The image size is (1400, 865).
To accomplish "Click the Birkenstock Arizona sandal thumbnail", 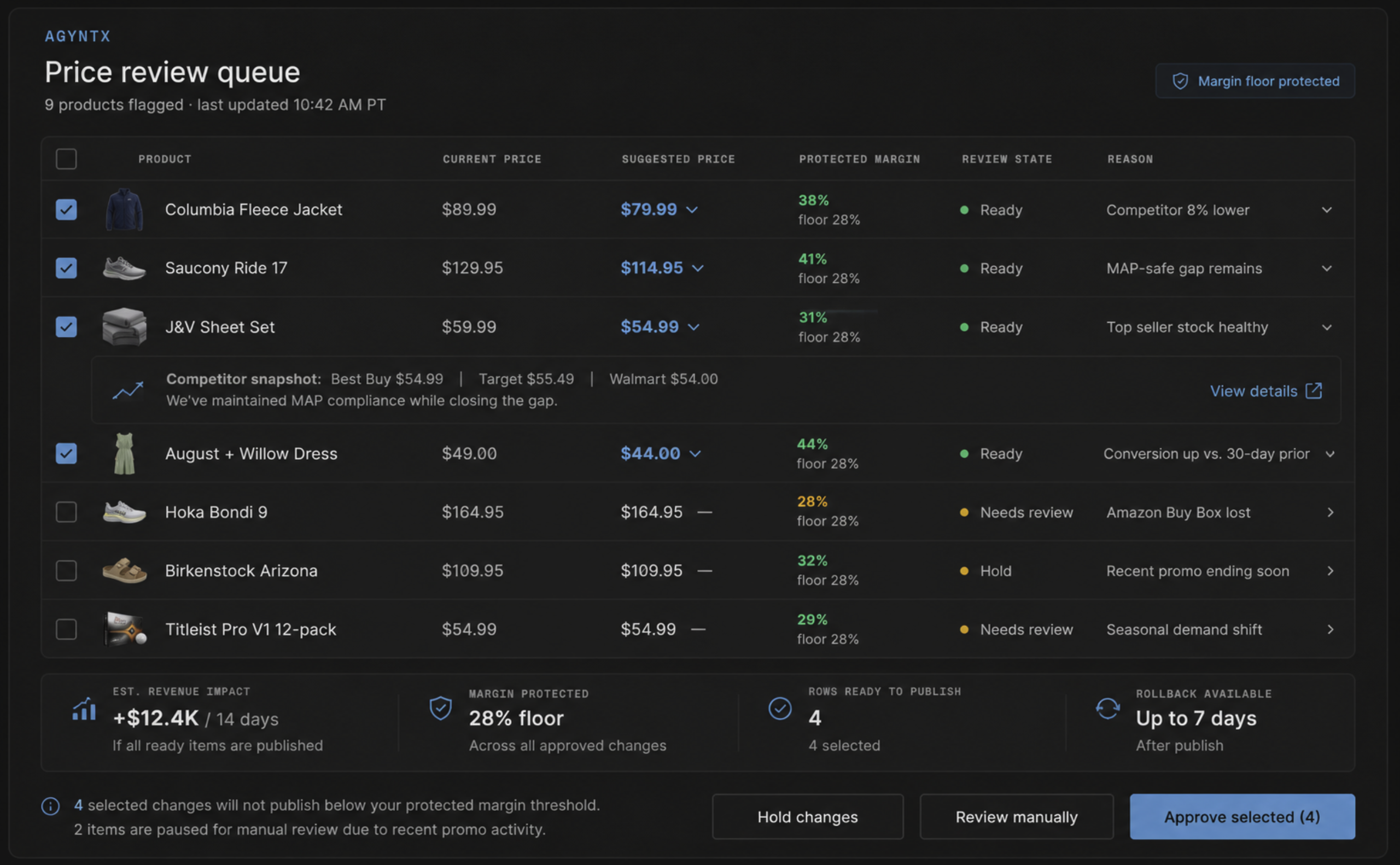I will pos(124,570).
